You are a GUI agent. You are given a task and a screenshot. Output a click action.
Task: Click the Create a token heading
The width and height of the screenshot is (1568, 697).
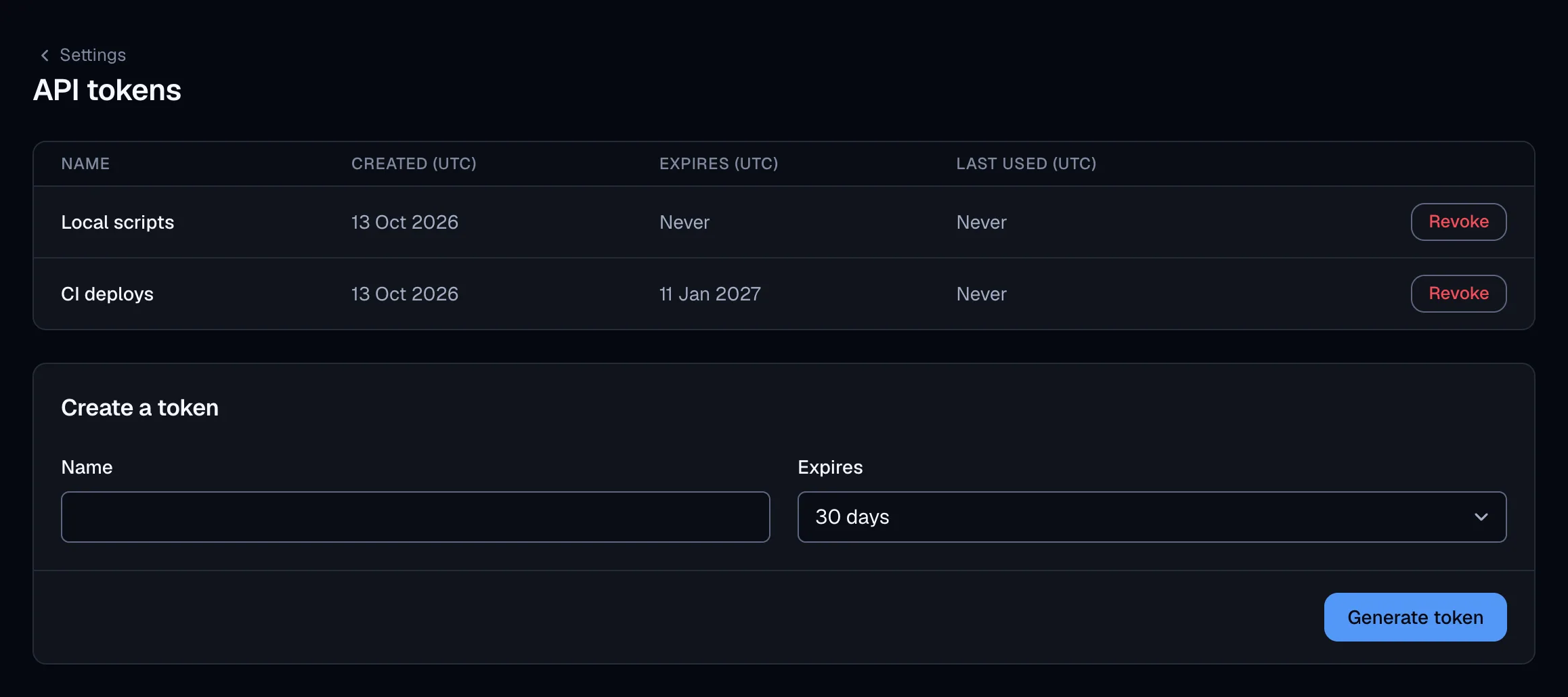[x=139, y=408]
